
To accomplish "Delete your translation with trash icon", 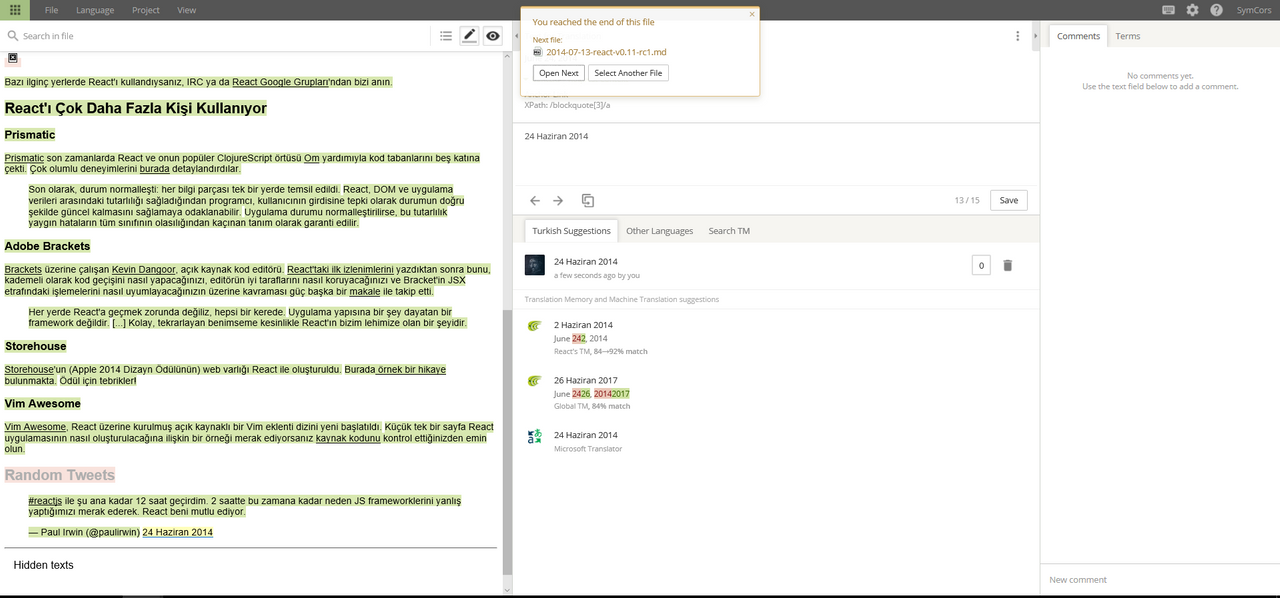I will [1008, 265].
